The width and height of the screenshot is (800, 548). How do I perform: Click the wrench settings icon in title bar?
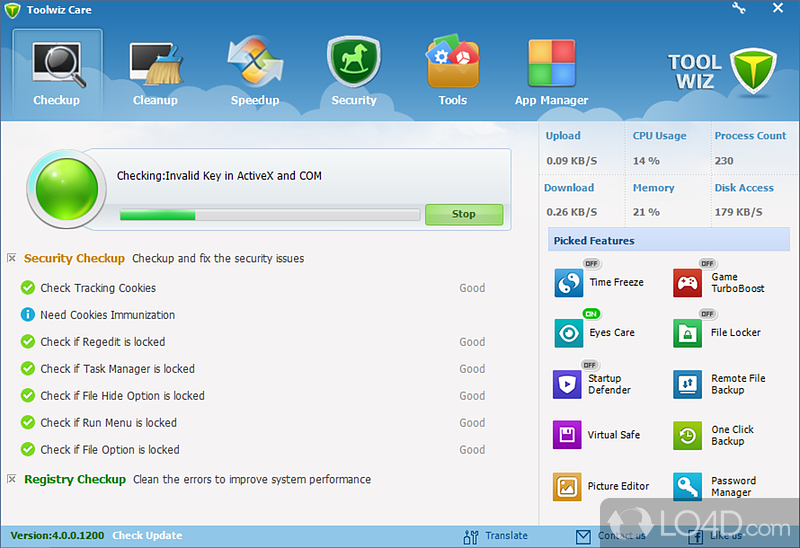738,8
